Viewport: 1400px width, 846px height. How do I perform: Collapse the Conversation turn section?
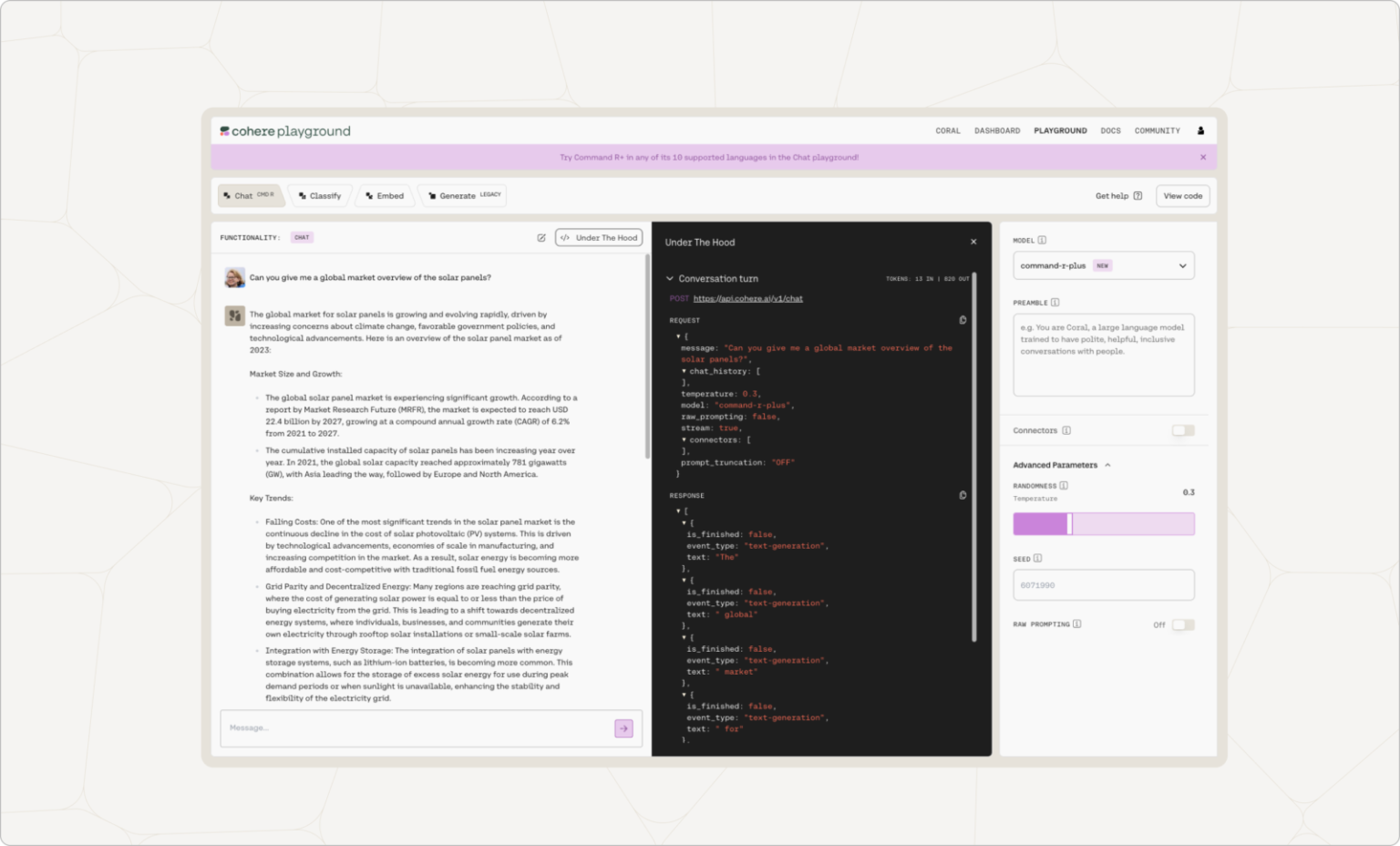[671, 278]
